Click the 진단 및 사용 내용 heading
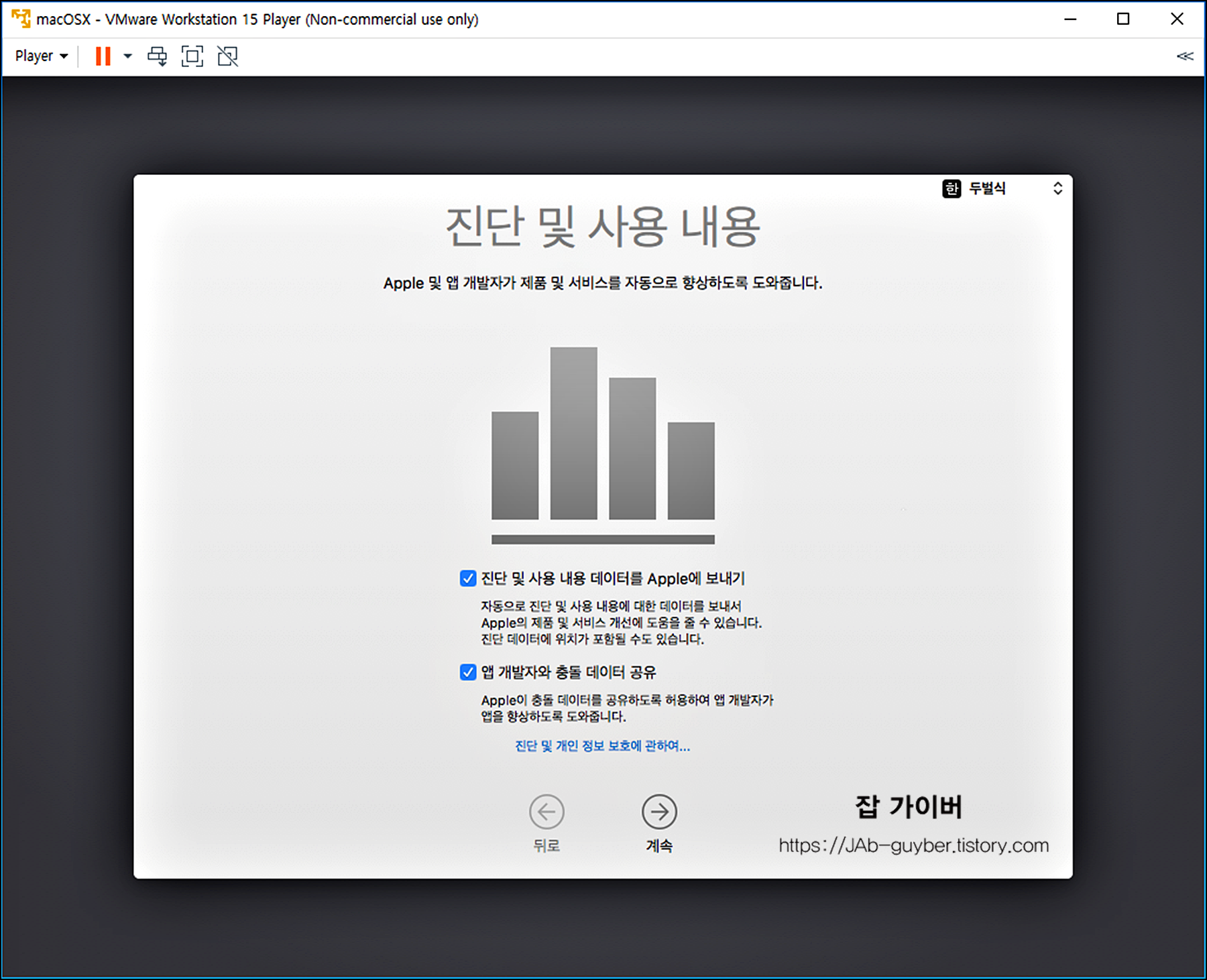1207x980 pixels. point(603,227)
